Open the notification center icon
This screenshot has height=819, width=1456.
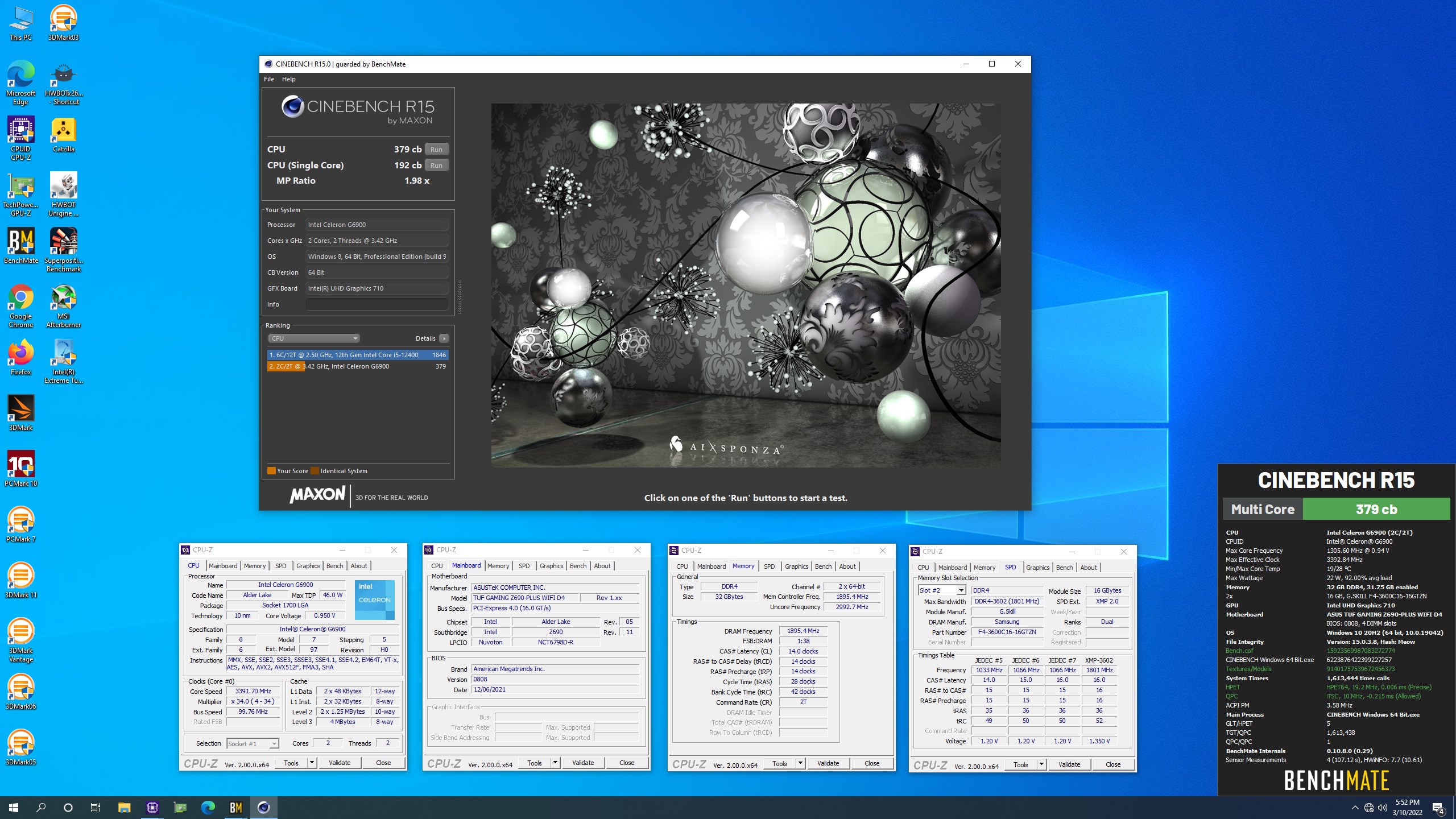(x=1438, y=807)
